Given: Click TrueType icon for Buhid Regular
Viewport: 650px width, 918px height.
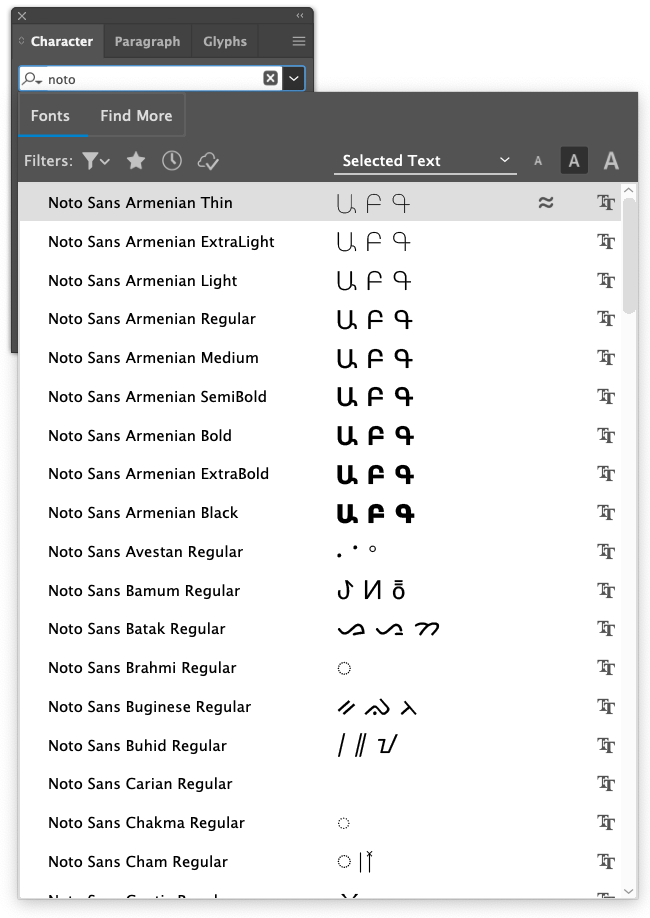Looking at the screenshot, I should pyautogui.click(x=605, y=745).
